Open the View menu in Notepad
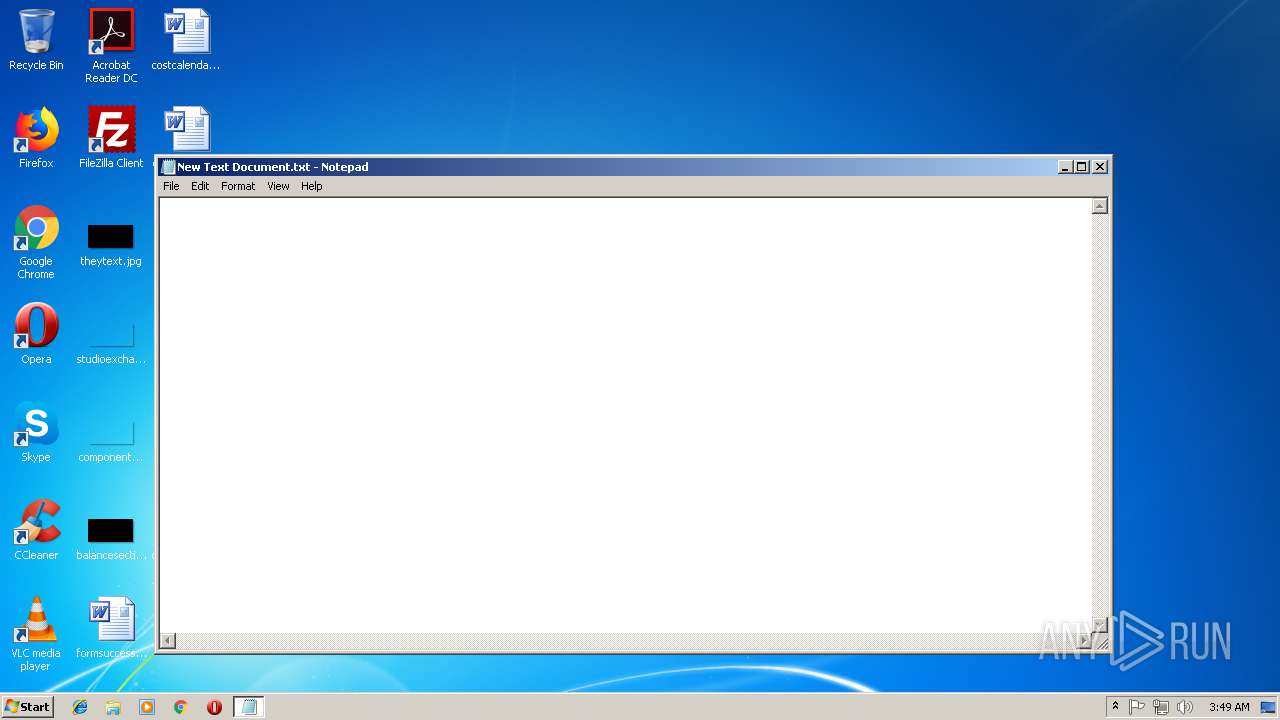This screenshot has width=1280, height=720. point(278,186)
